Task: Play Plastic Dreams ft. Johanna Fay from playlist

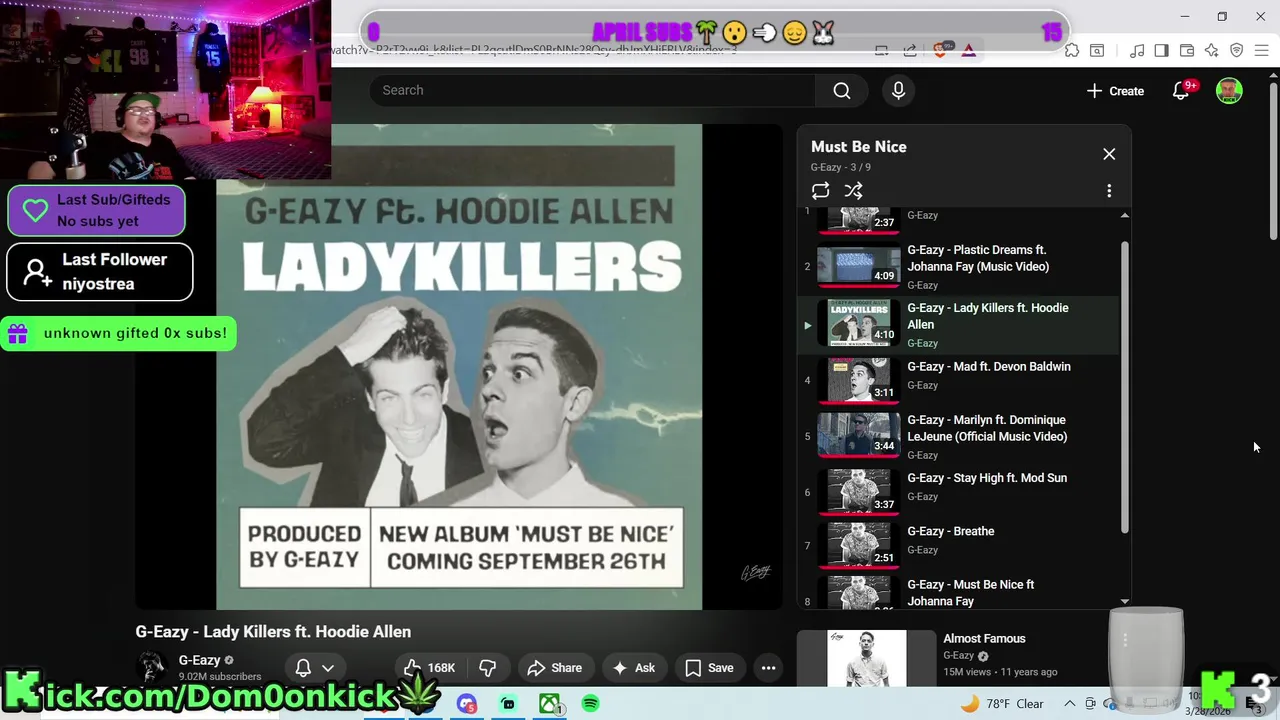Action: pos(958,267)
